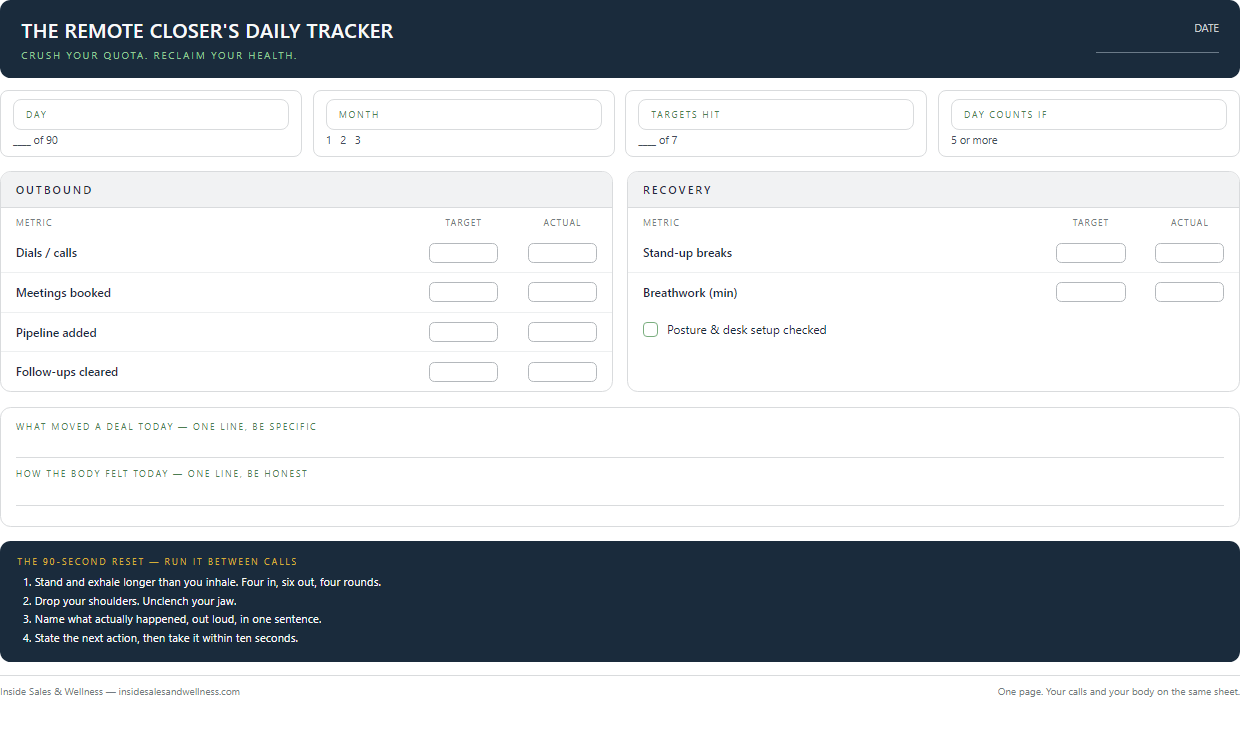Click the Follow-ups cleared actual box
Screen dimensions: 1240x730
(x=562, y=372)
